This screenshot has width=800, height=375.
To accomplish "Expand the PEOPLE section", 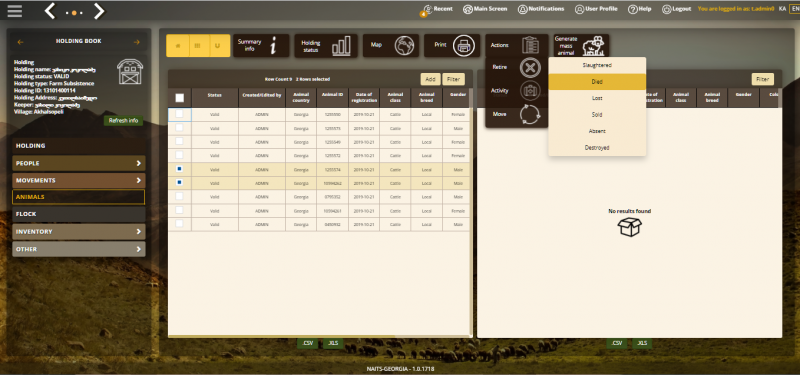I will pyautogui.click(x=79, y=163).
